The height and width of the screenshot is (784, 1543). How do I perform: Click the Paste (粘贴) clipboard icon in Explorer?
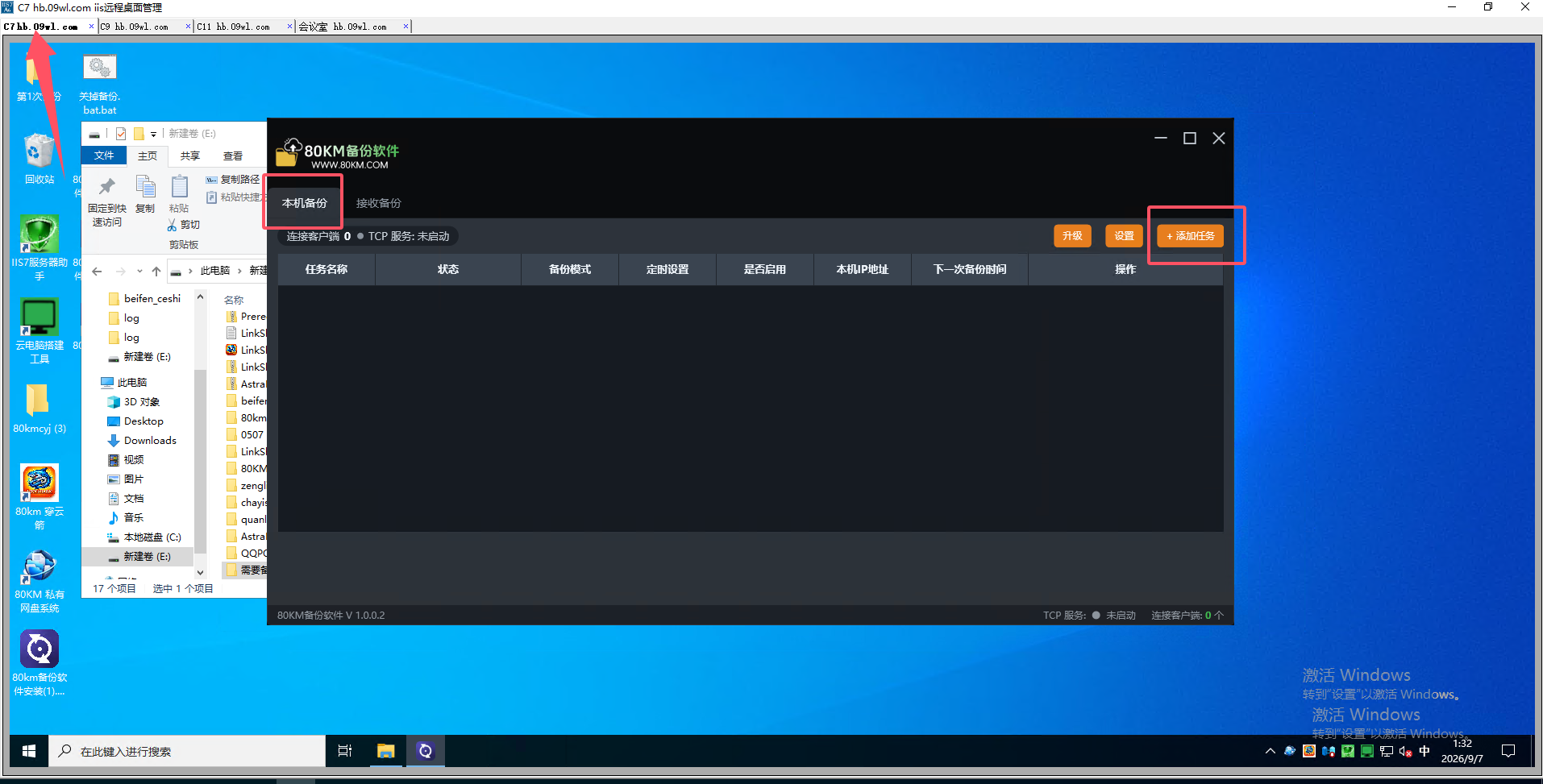click(x=179, y=187)
